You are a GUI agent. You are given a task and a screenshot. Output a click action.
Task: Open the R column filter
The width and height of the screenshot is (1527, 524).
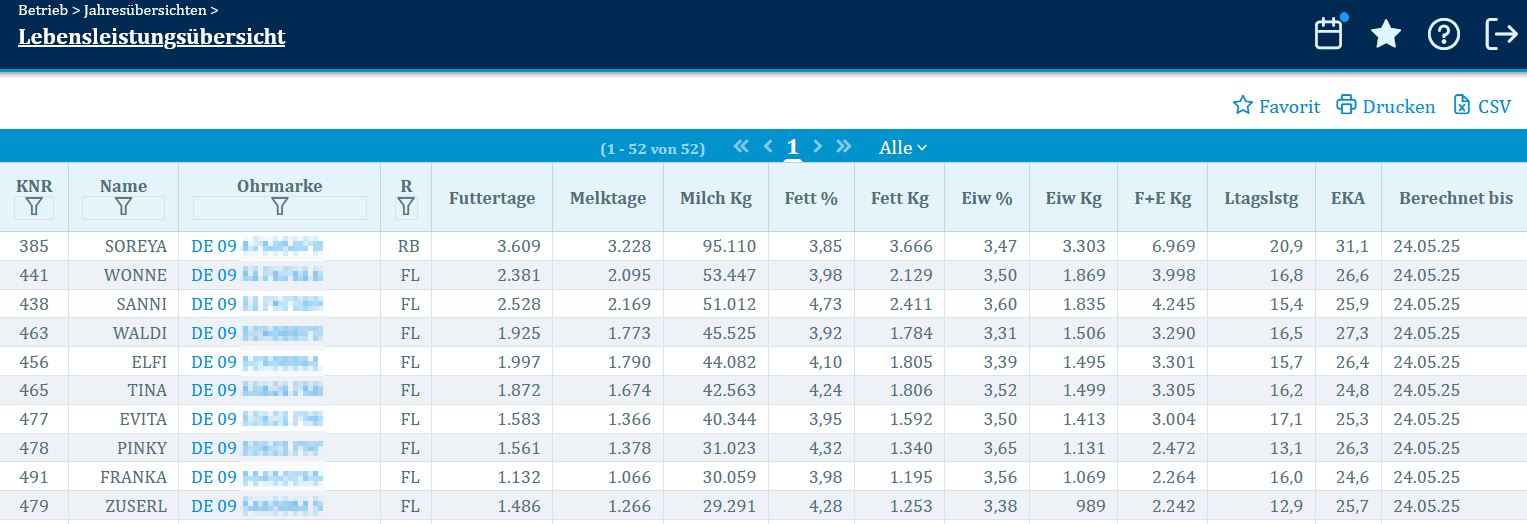coord(406,208)
